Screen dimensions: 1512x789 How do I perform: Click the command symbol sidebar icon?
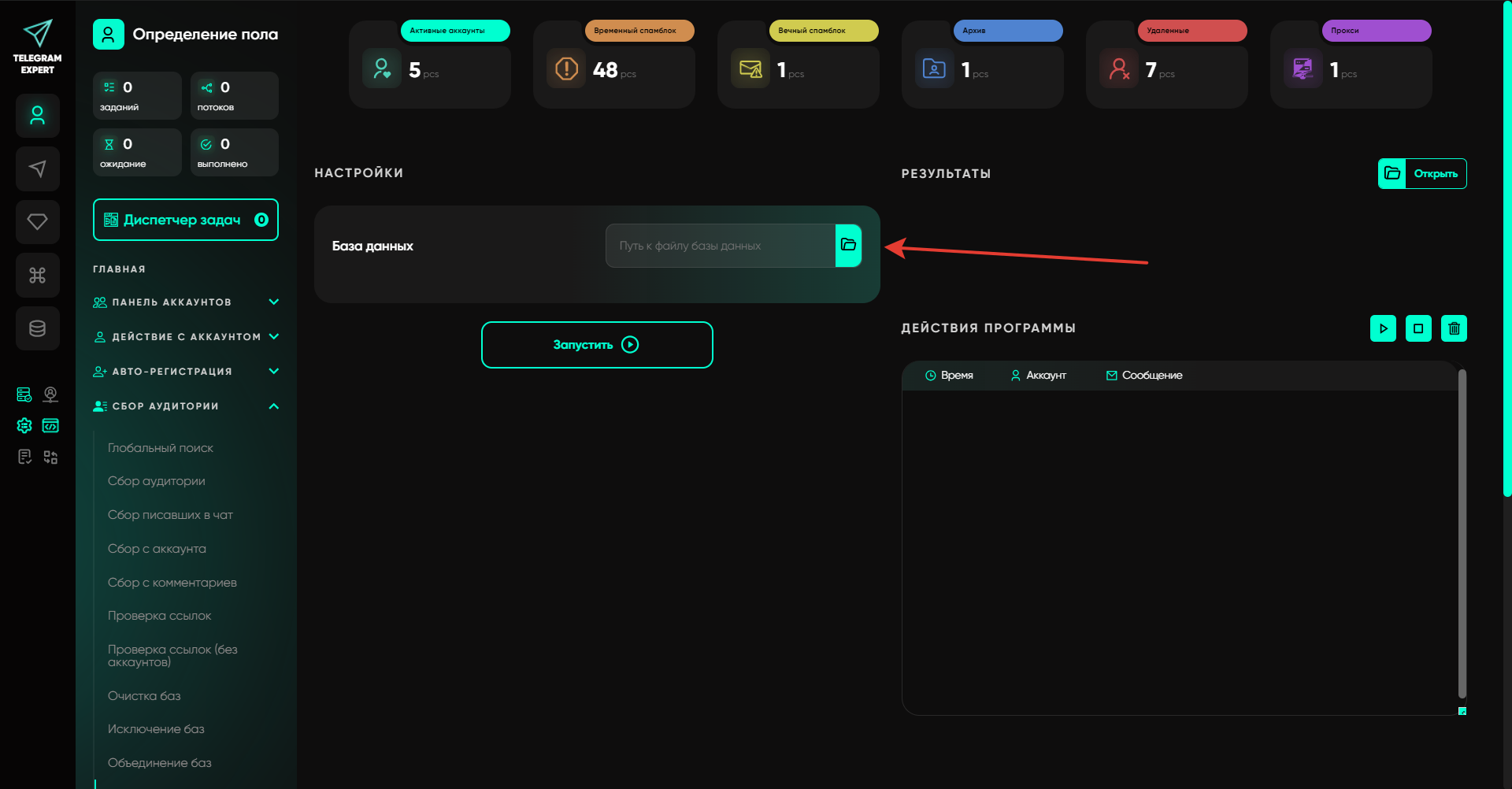(37, 275)
